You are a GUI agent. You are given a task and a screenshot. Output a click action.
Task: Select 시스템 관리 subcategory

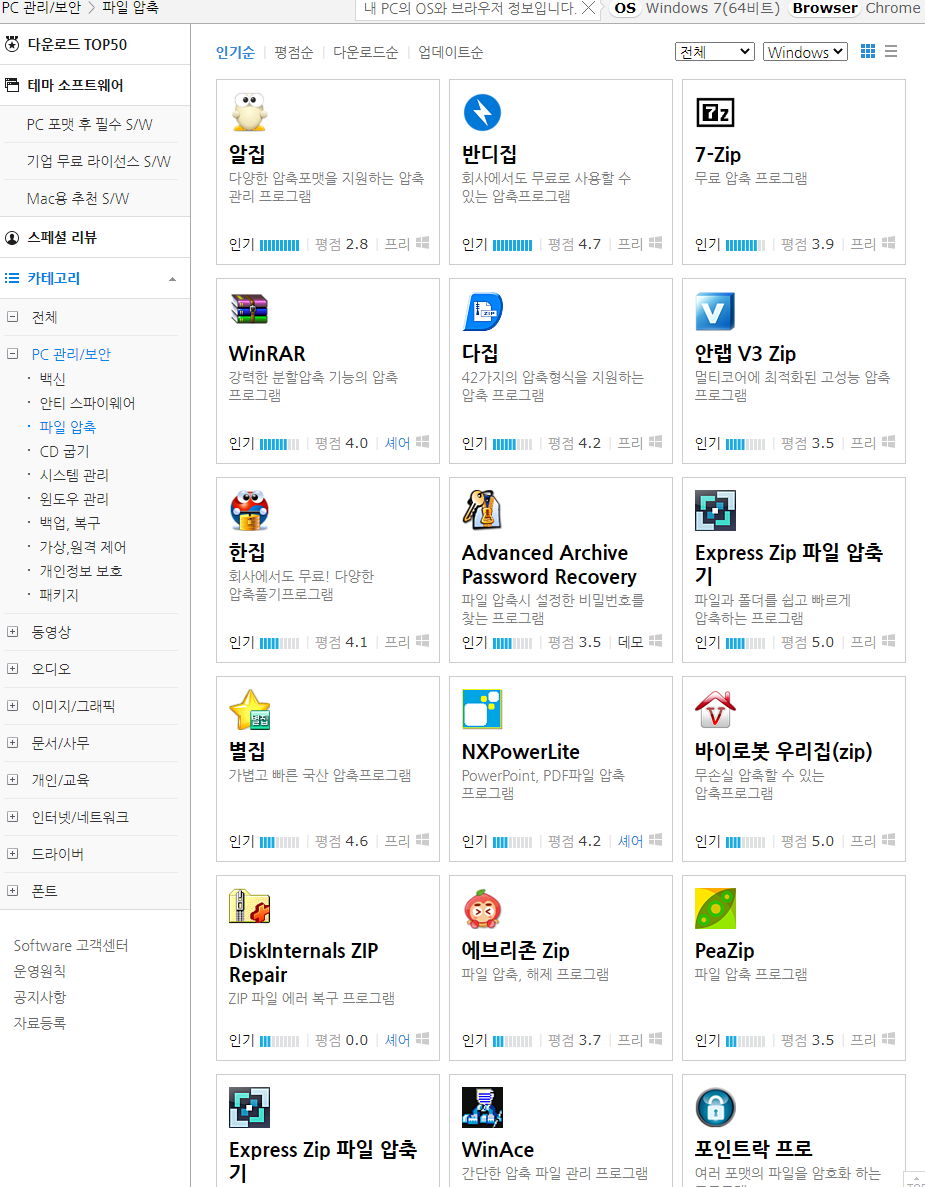click(74, 475)
